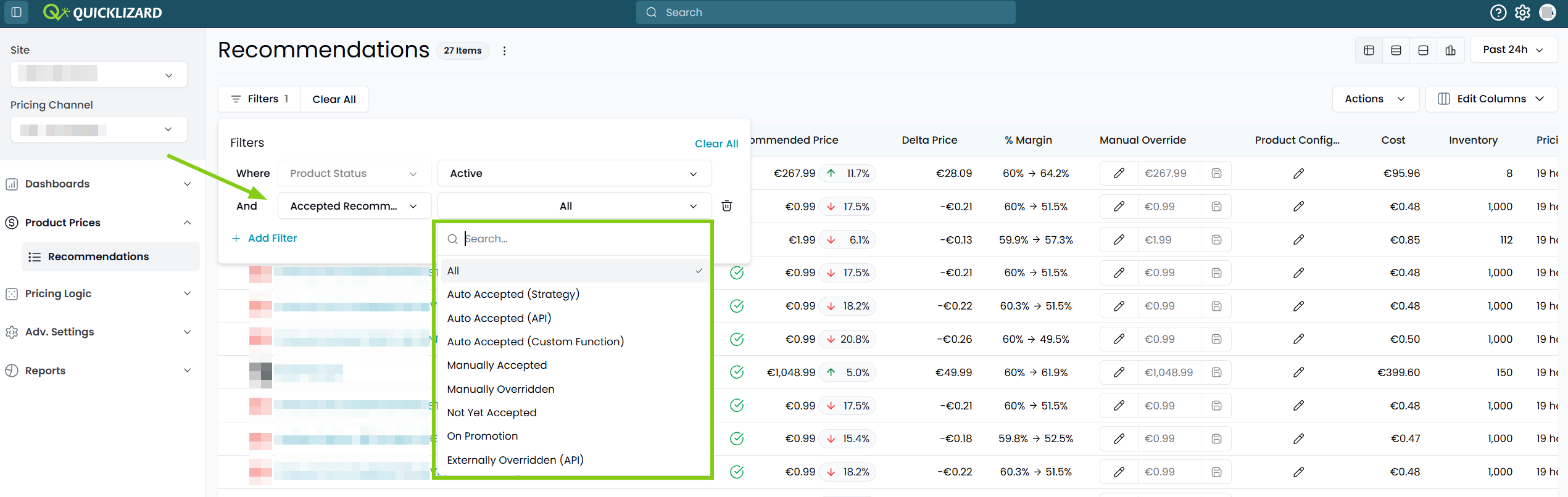Toggle the sidebar panel icon
The width and height of the screenshot is (1568, 497).
point(17,12)
